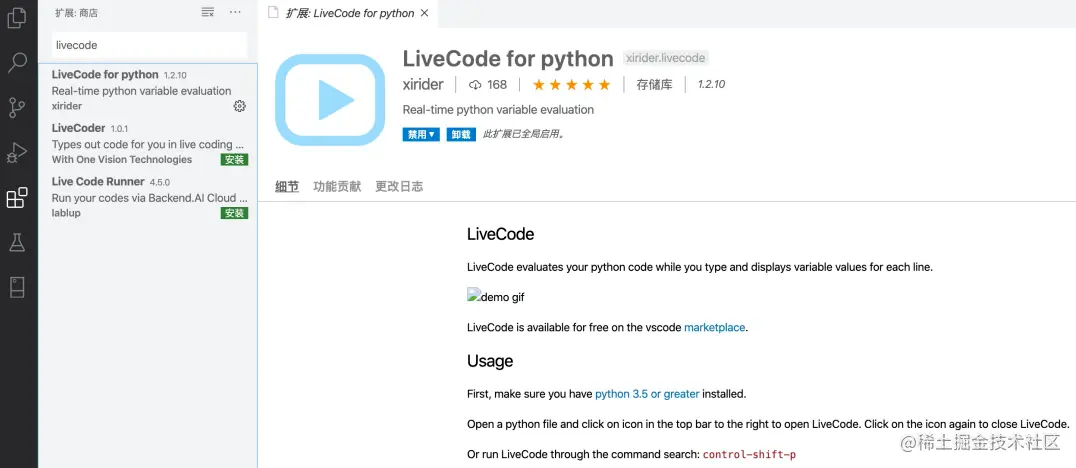The image size is (1076, 468).
Task: Open the 存储库 repository link
Action: click(x=654, y=84)
